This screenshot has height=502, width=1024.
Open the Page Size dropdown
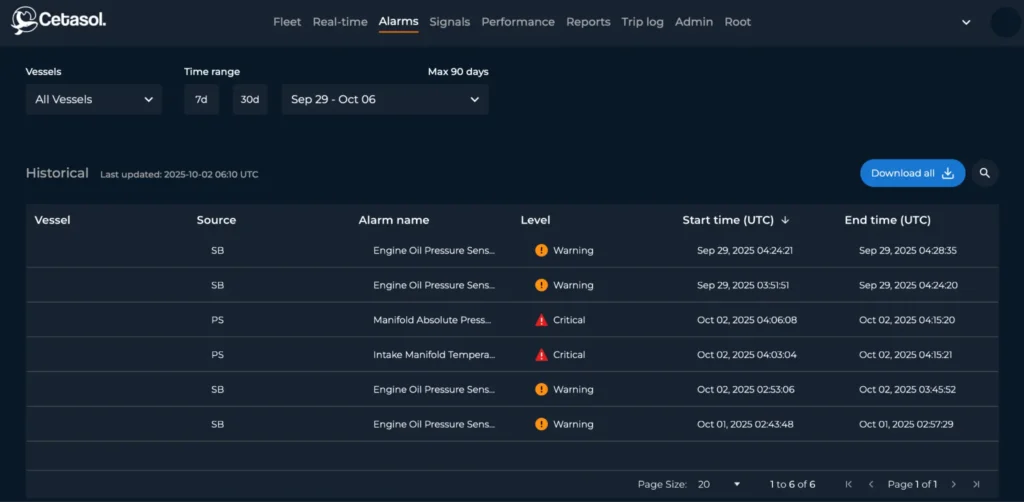(x=719, y=484)
